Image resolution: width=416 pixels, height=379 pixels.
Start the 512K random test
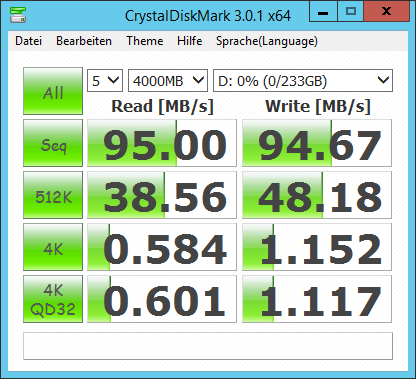tap(53, 195)
